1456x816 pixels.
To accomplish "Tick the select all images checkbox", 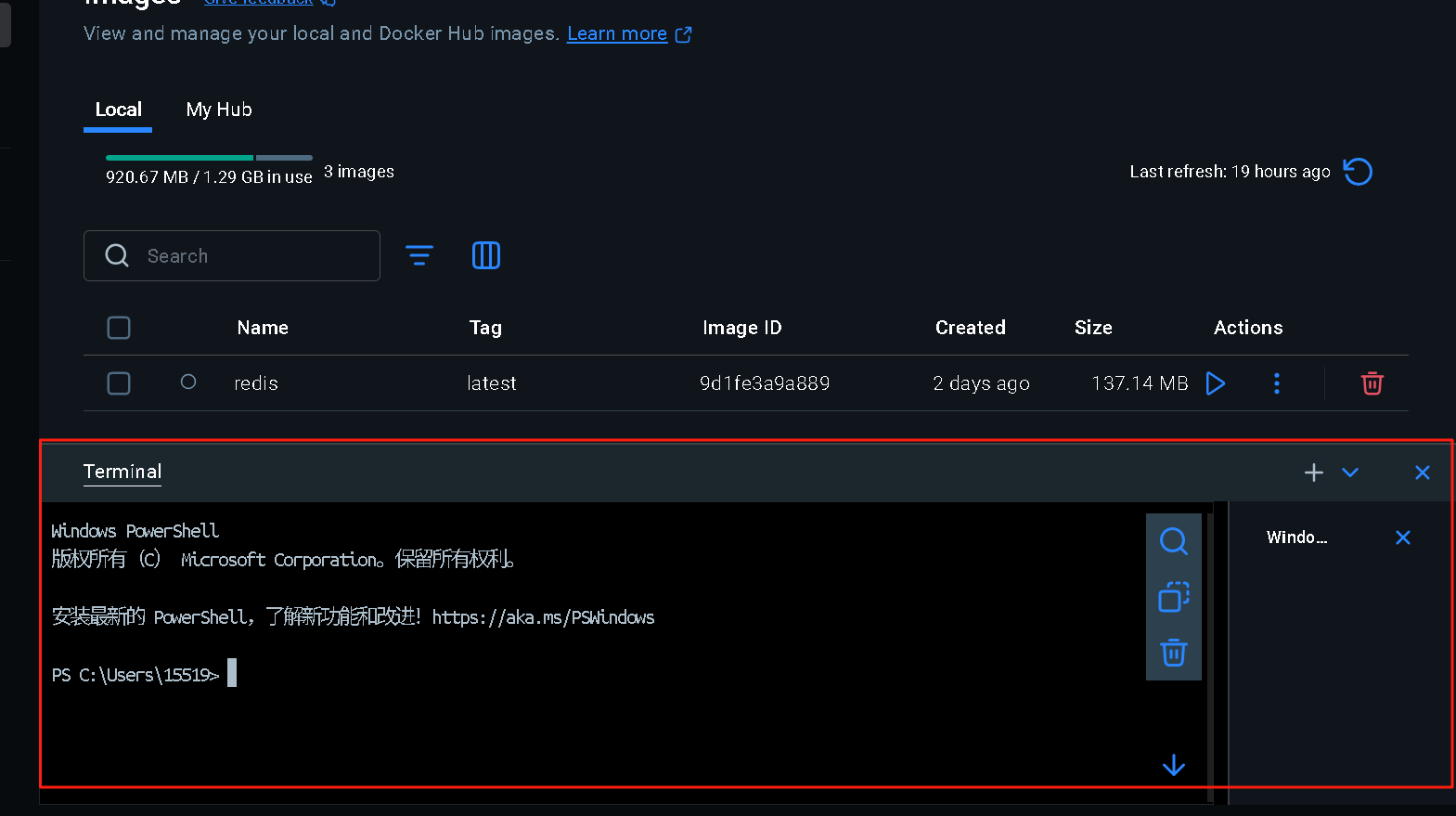I will 119,328.
